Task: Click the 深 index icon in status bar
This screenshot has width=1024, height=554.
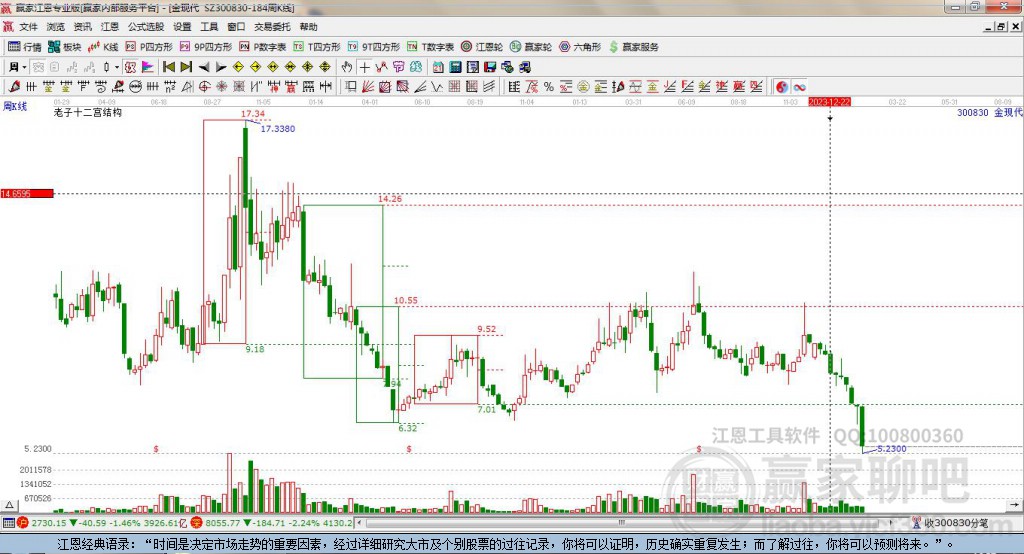Action: point(197,523)
